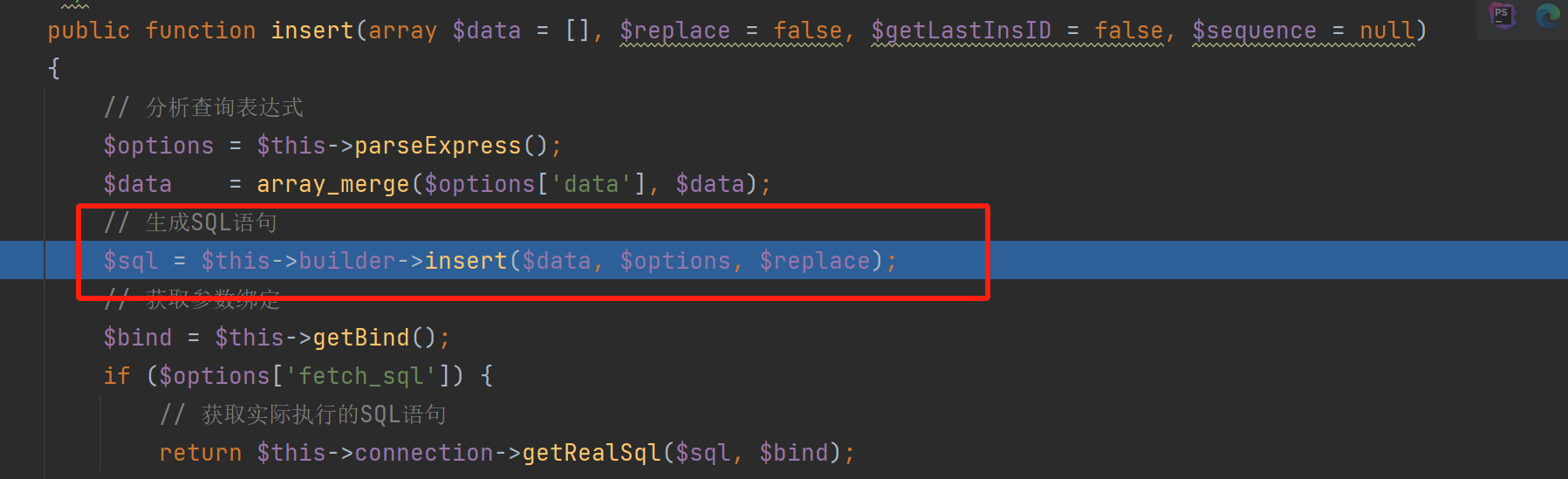Screen dimensions: 1568x479
Task: Click the 'data' string array key
Action: point(591,184)
